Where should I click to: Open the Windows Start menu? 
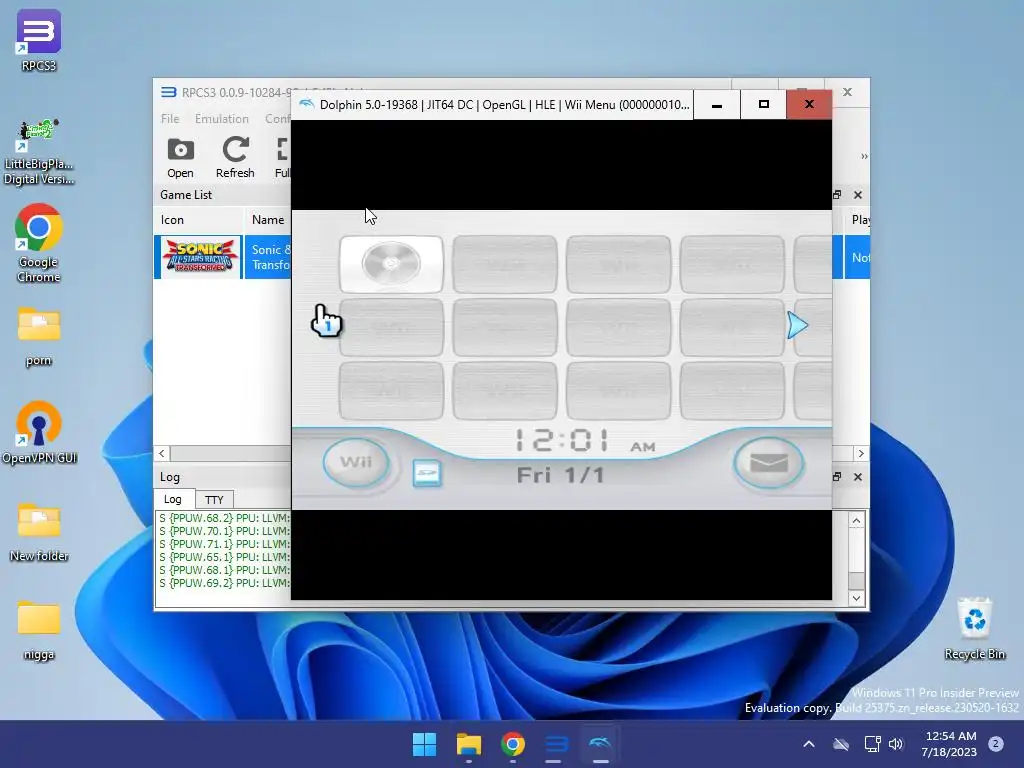(424, 744)
